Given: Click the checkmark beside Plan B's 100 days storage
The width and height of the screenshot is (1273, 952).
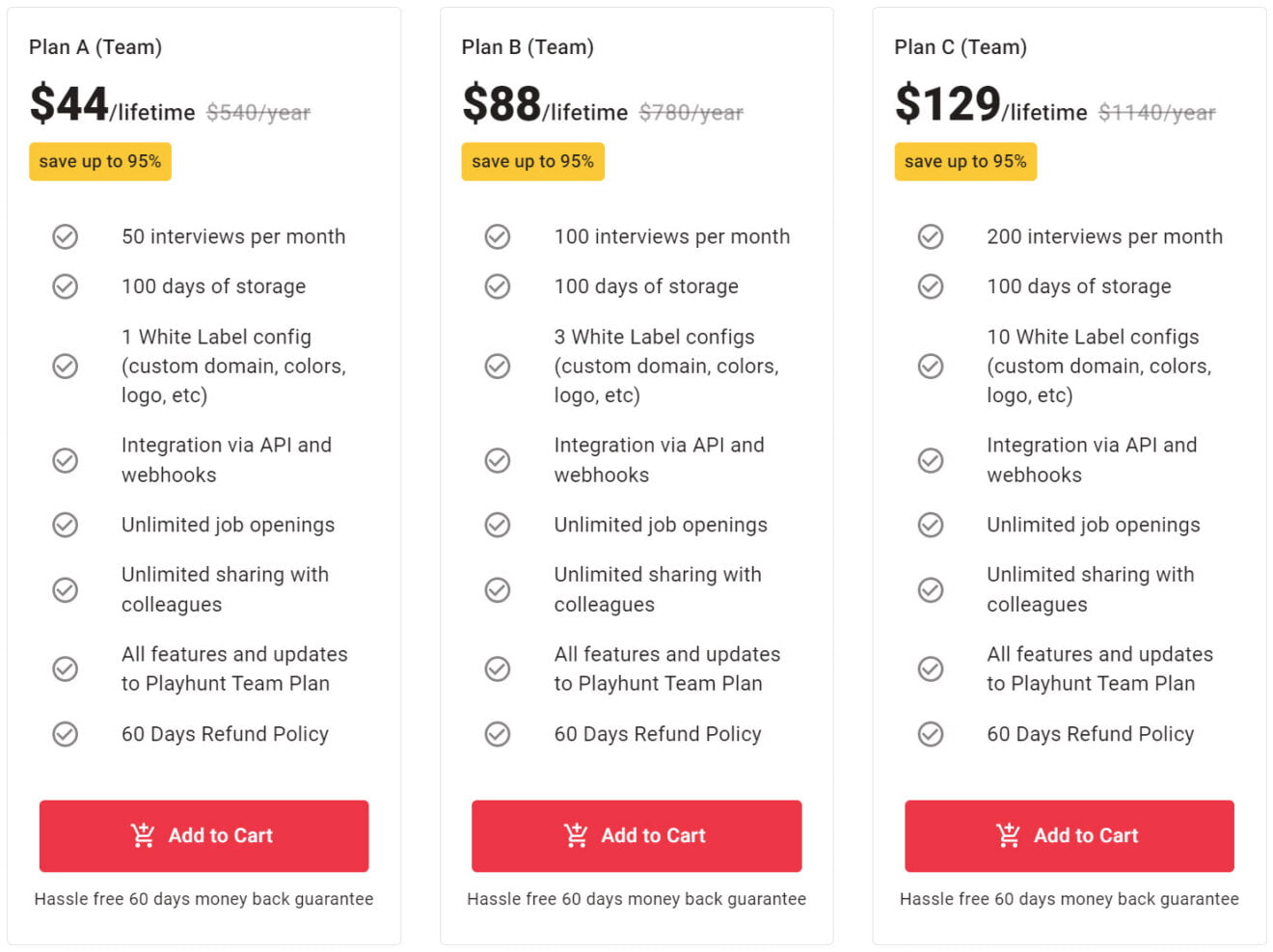Looking at the screenshot, I should 498,286.
